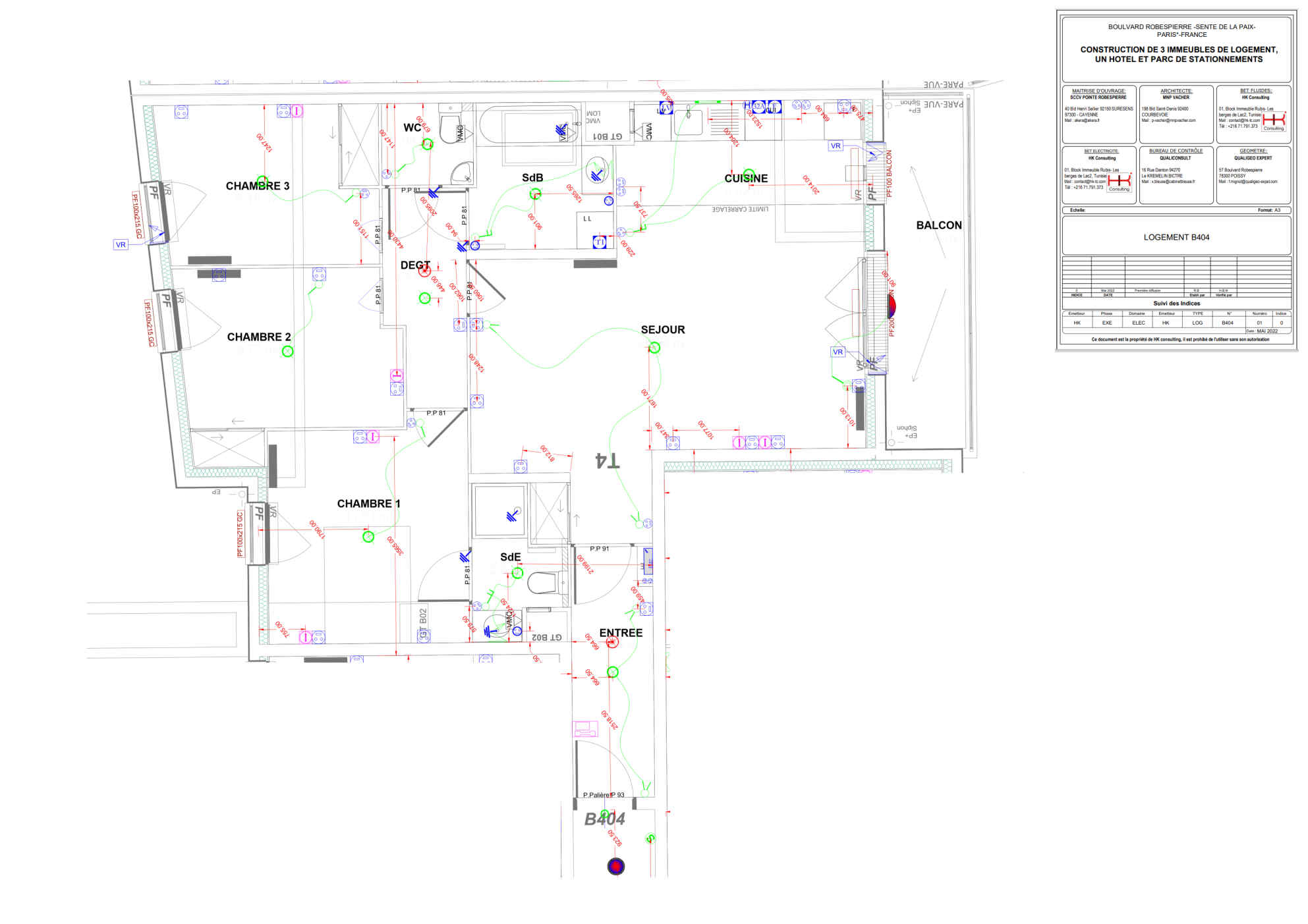Viewport: 1308px width, 924px height.
Task: Click the HK Consulting logo under BET FLUIDES
Action: 1273,121
